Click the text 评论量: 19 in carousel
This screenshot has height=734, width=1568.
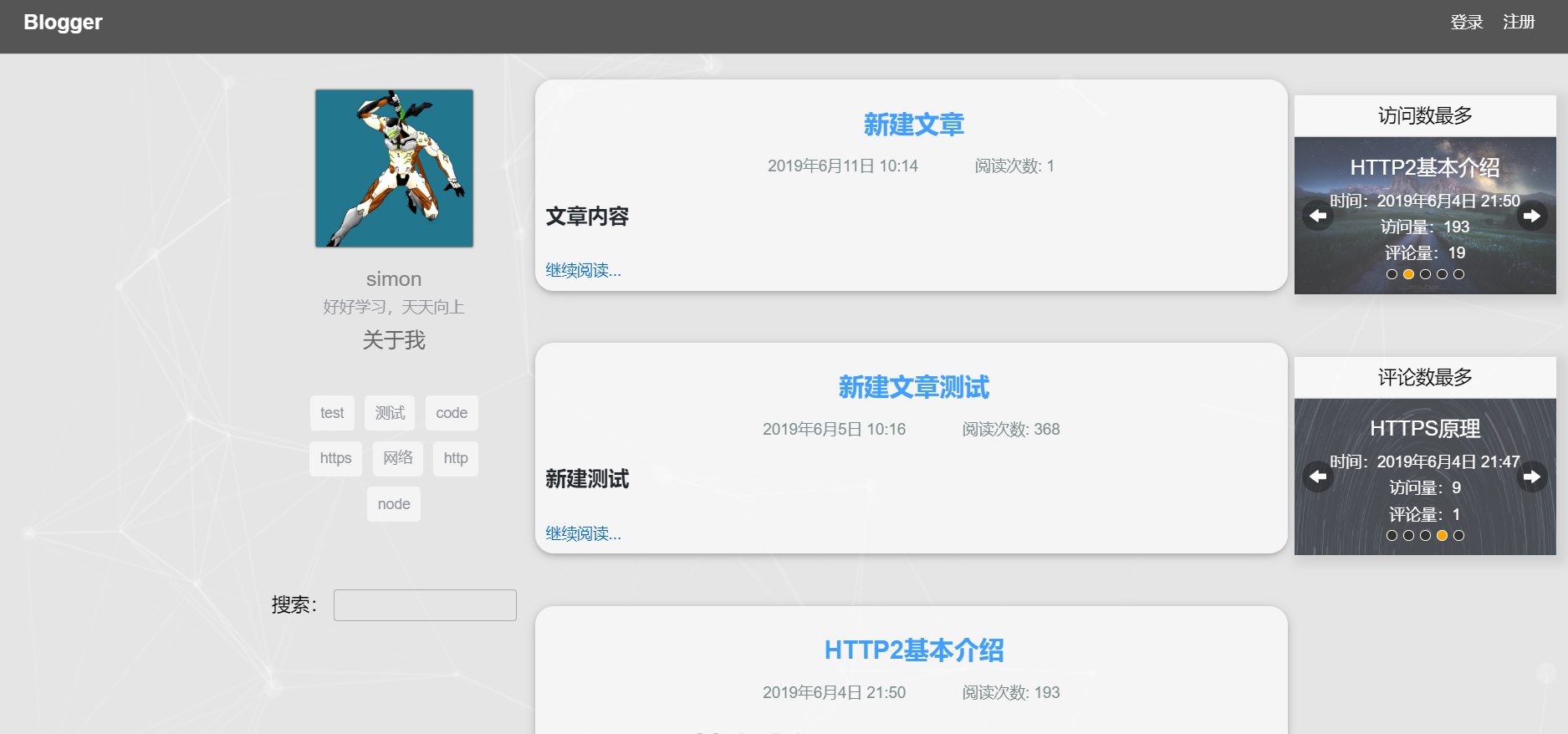(1425, 252)
